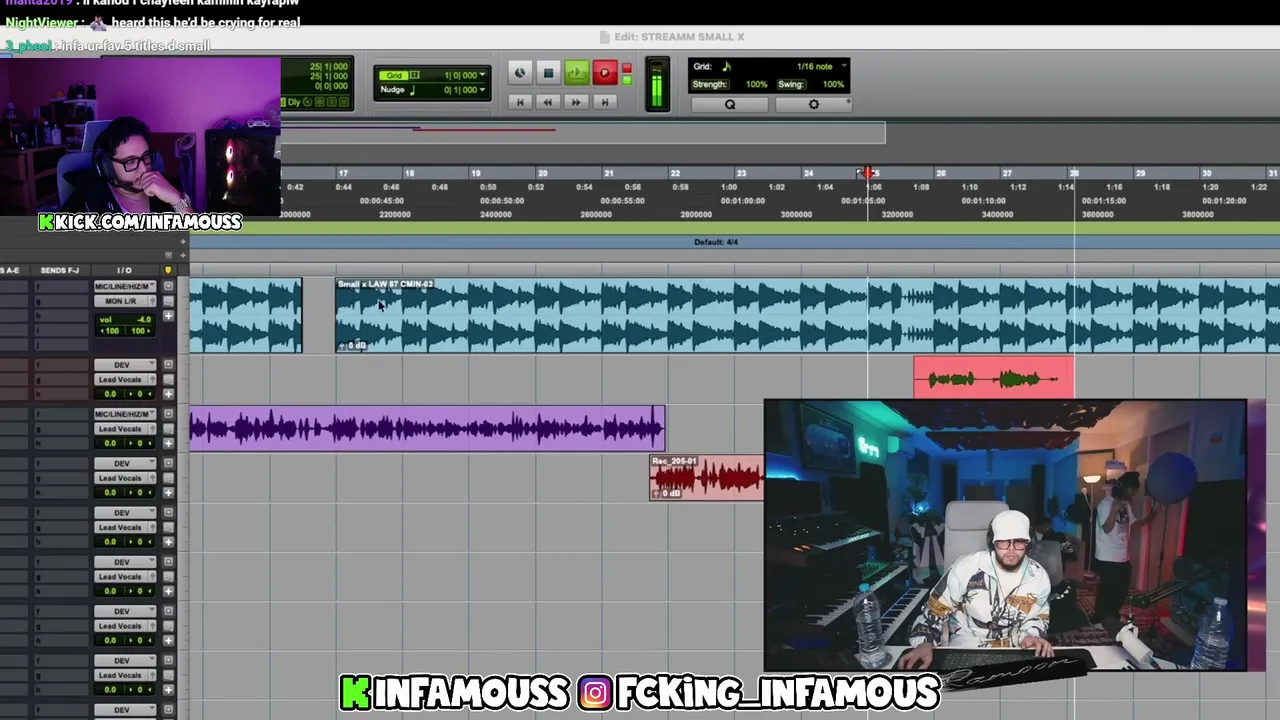
Task: Toggle the Swing option
Action: click(x=791, y=84)
